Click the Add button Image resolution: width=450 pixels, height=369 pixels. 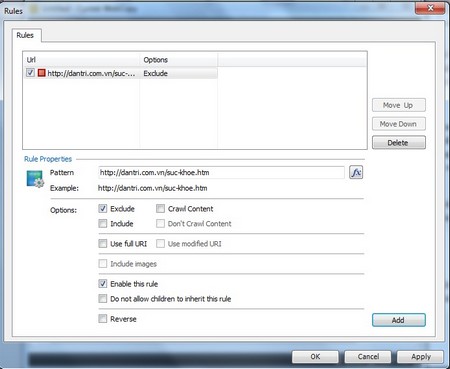coord(399,320)
